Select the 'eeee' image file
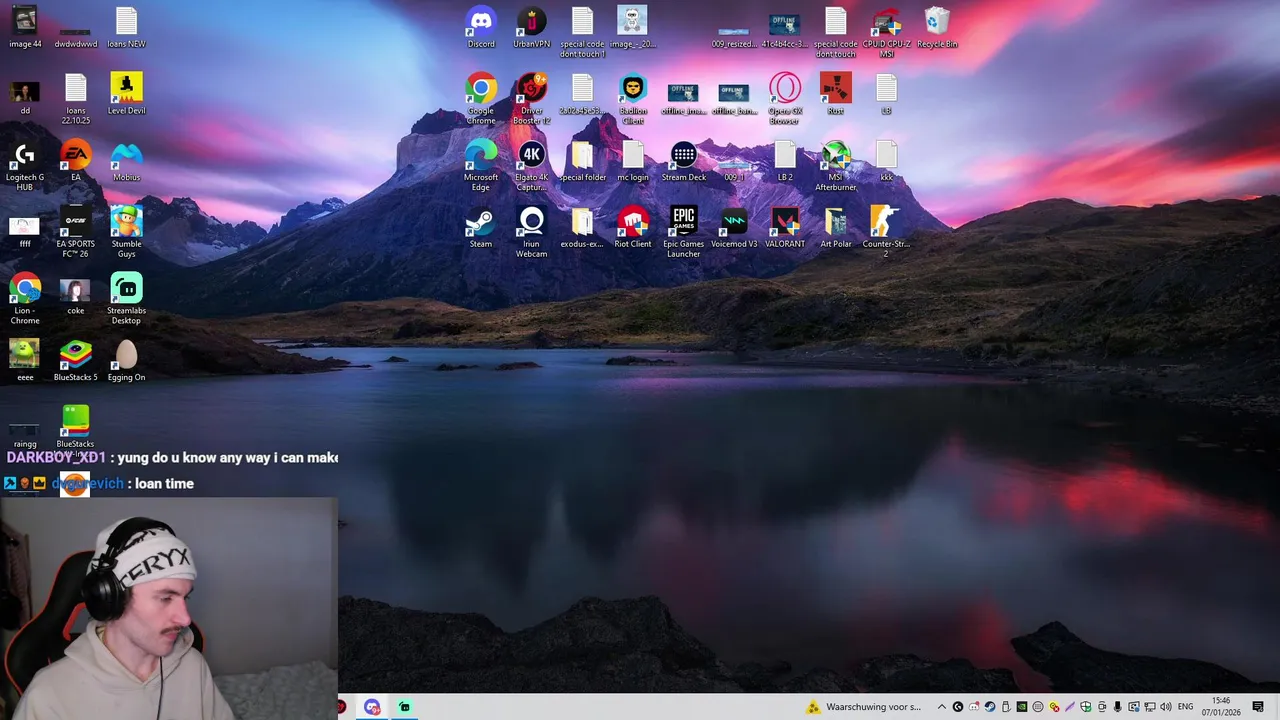The image size is (1280, 720). pyautogui.click(x=25, y=361)
